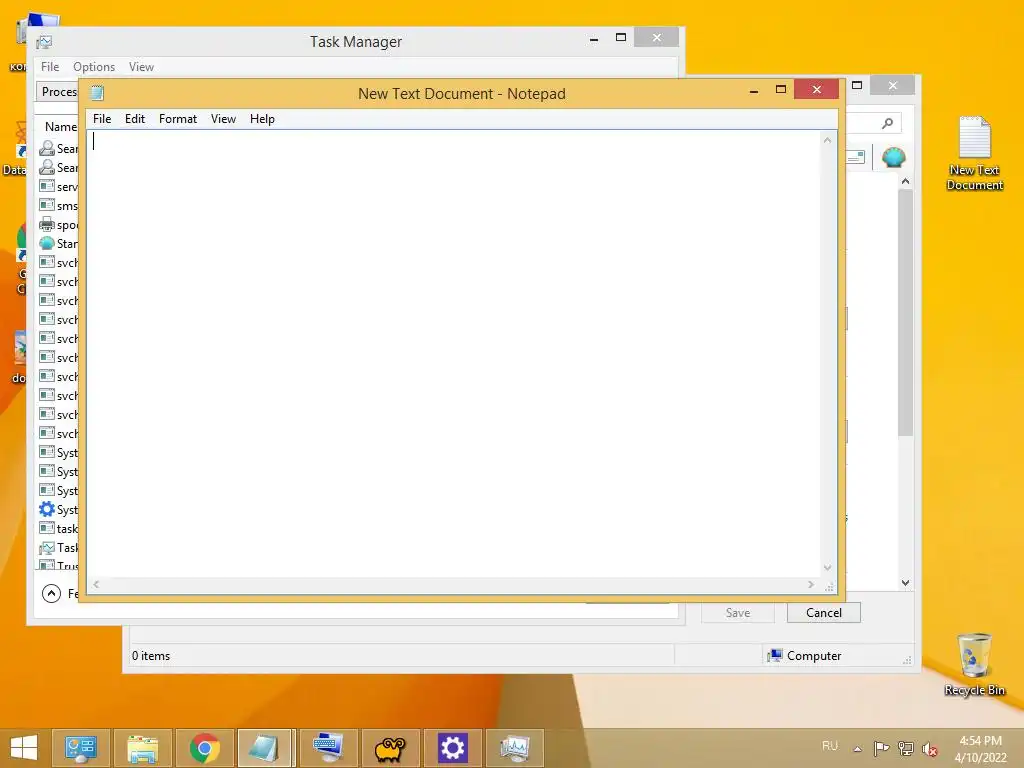Open the yellow ram taskbar icon
Image resolution: width=1024 pixels, height=768 pixels.
coord(391,748)
